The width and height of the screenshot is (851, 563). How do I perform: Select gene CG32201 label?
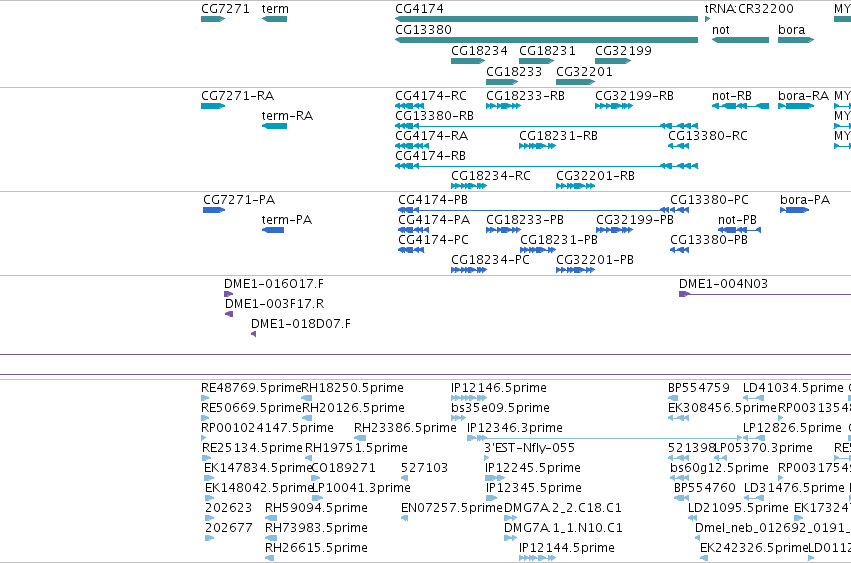point(584,72)
